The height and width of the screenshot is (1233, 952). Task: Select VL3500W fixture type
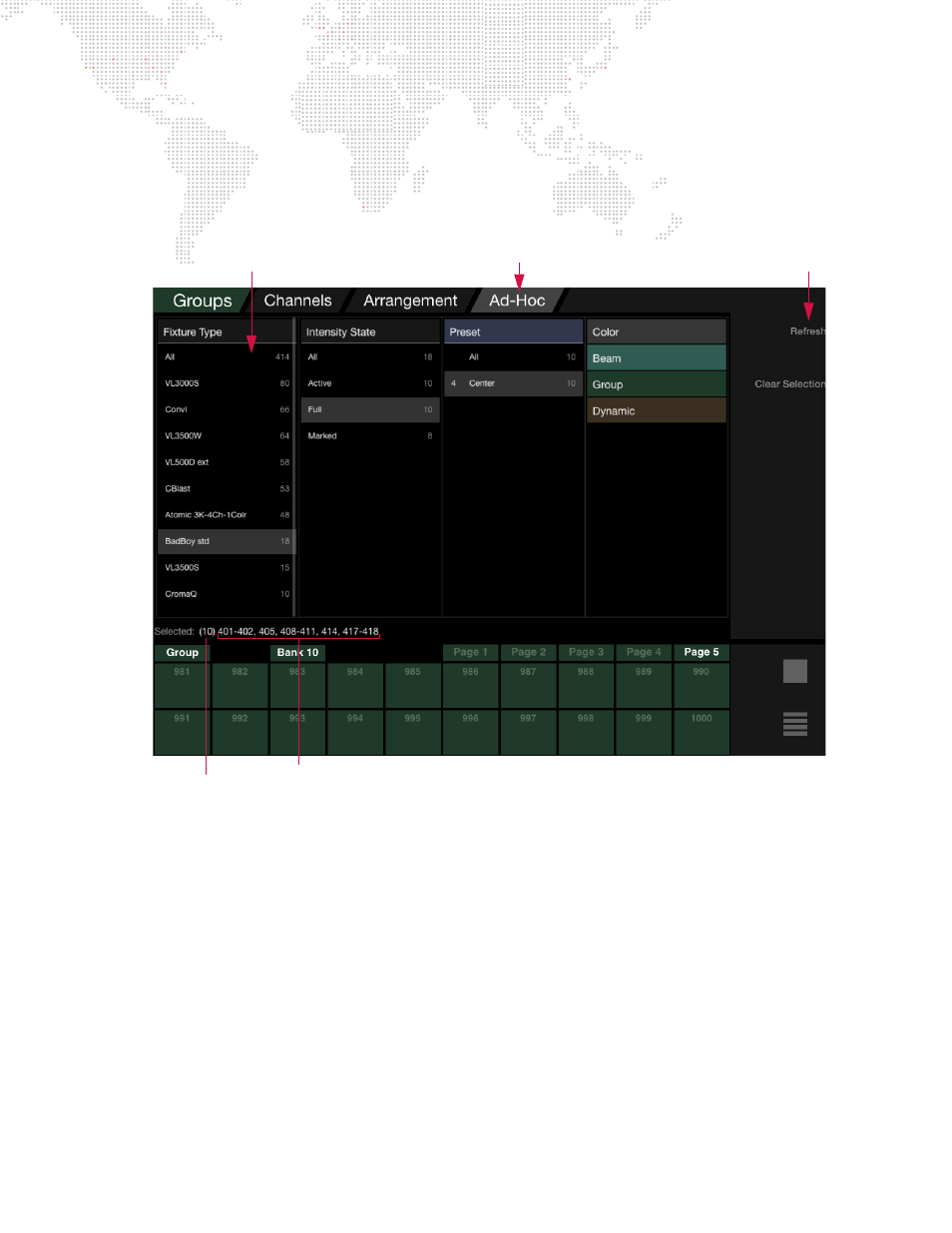[226, 436]
